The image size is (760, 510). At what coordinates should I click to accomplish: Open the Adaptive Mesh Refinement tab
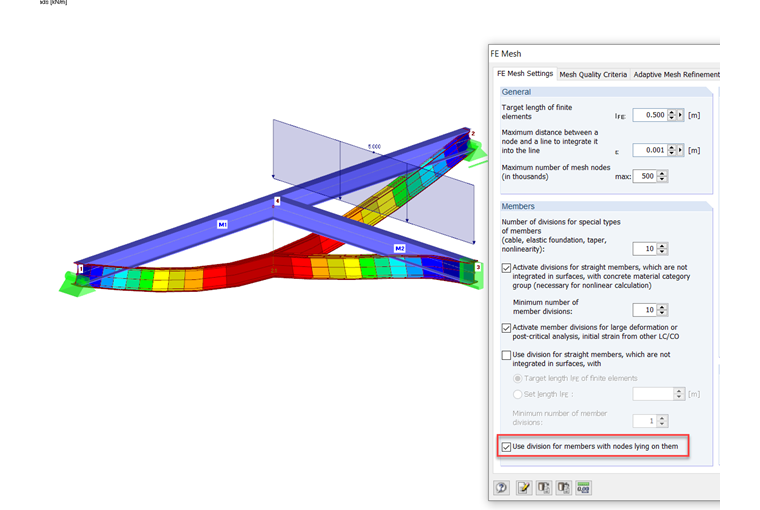676,75
